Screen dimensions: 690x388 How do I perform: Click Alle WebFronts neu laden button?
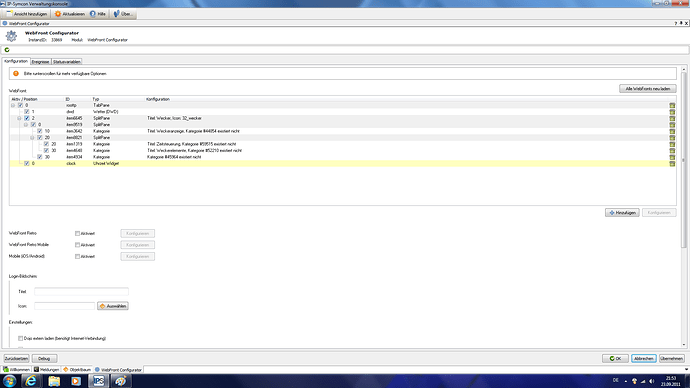click(x=648, y=89)
